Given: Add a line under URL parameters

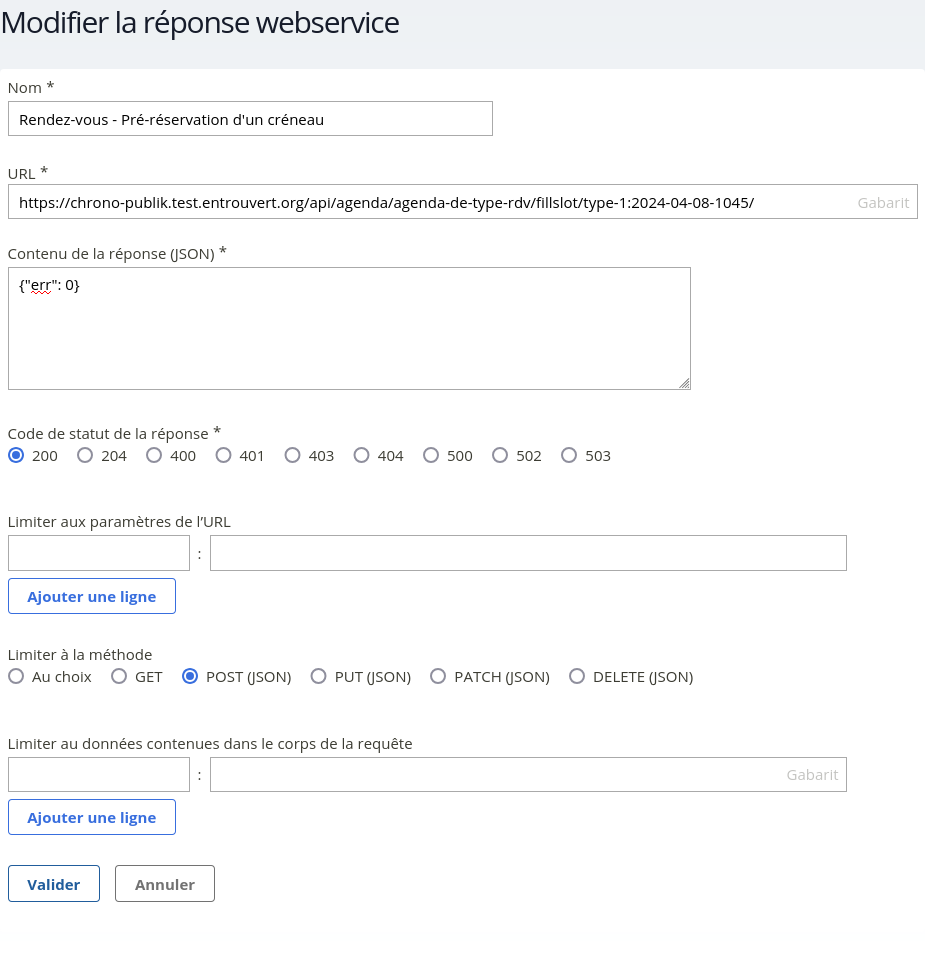Looking at the screenshot, I should pyautogui.click(x=92, y=596).
